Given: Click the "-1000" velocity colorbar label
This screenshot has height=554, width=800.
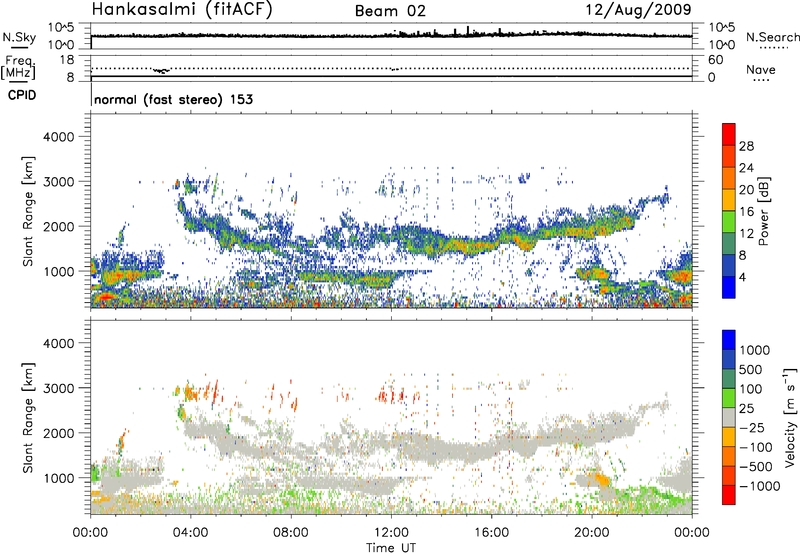Looking at the screenshot, I should [x=760, y=486].
